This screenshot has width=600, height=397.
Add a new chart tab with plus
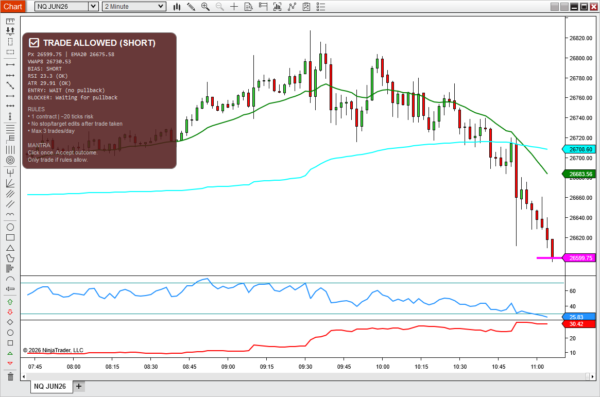(78, 386)
